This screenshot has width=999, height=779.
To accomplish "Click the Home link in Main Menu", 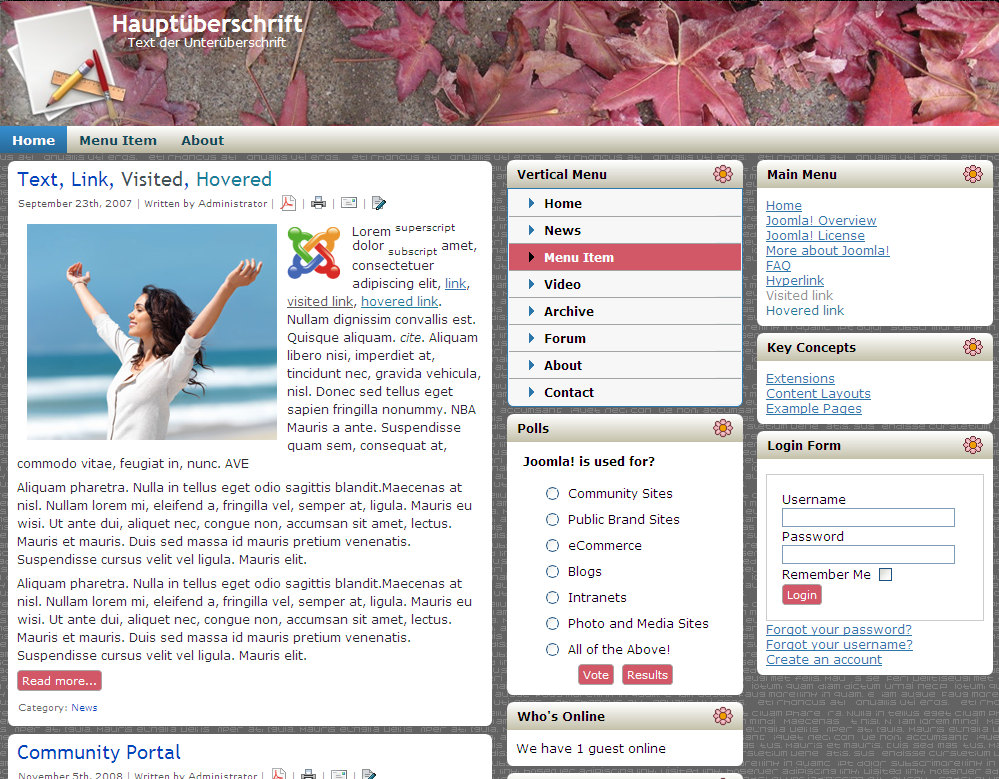I will [x=784, y=206].
